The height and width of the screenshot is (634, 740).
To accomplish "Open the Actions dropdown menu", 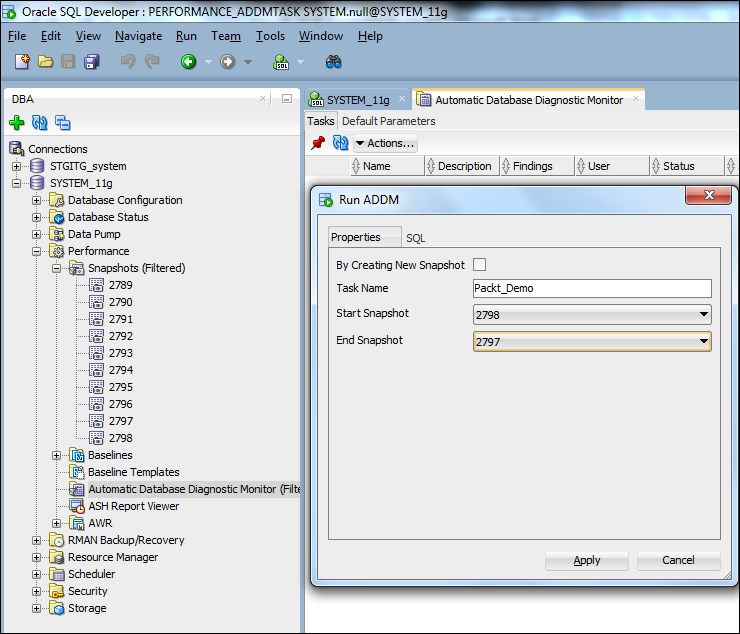I will click(386, 143).
